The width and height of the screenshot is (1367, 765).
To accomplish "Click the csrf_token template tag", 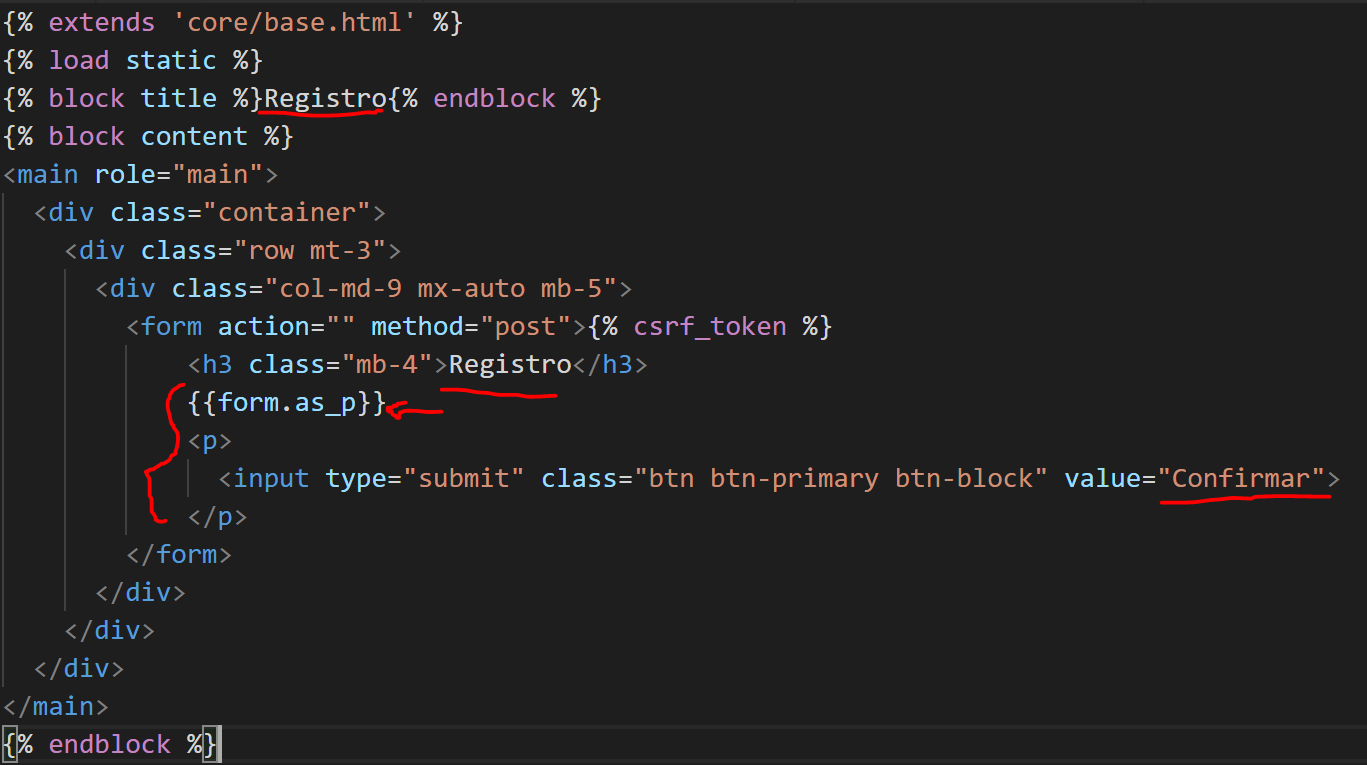I will [710, 326].
